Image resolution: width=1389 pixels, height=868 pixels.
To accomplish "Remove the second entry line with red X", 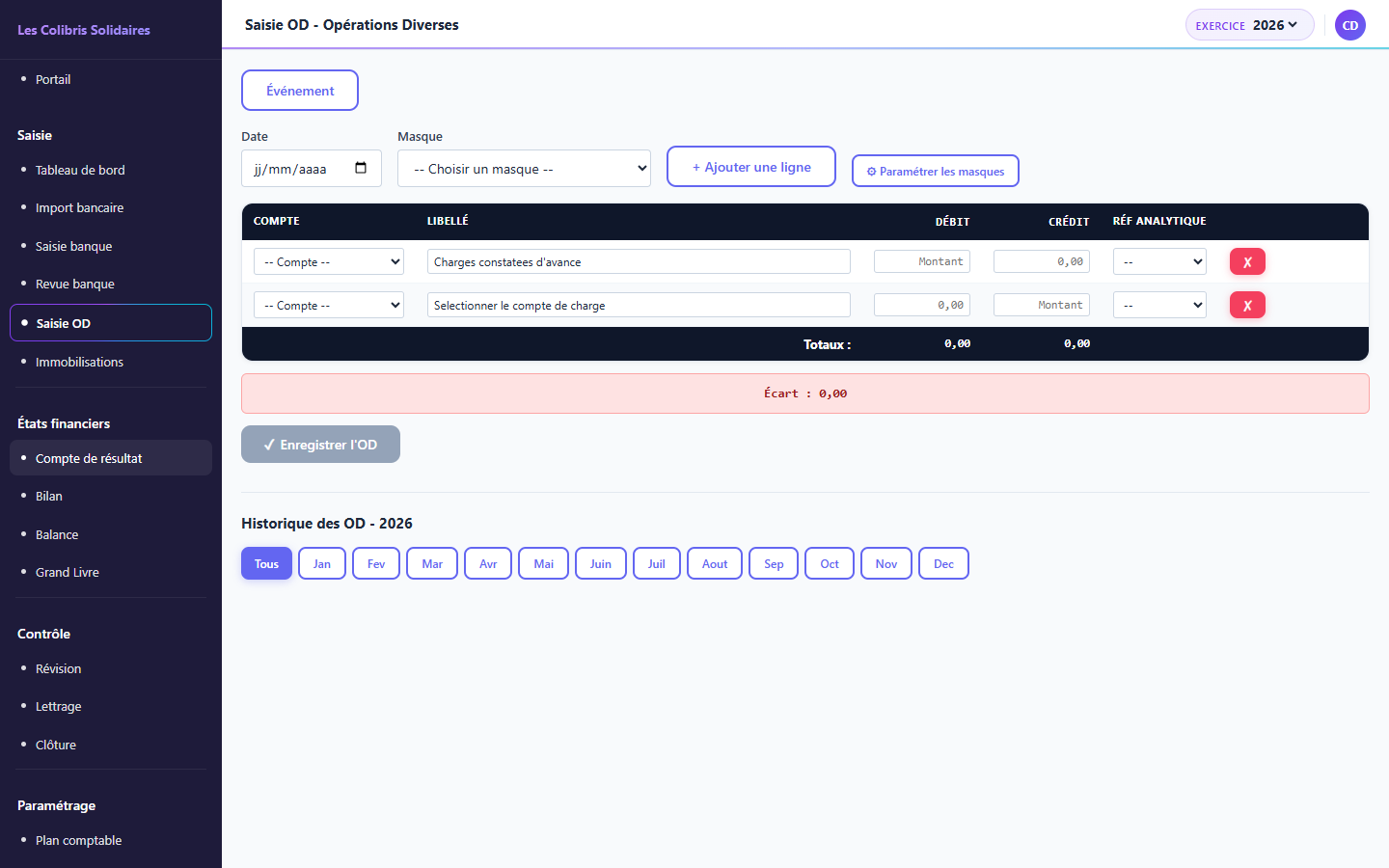I will tap(1247, 305).
